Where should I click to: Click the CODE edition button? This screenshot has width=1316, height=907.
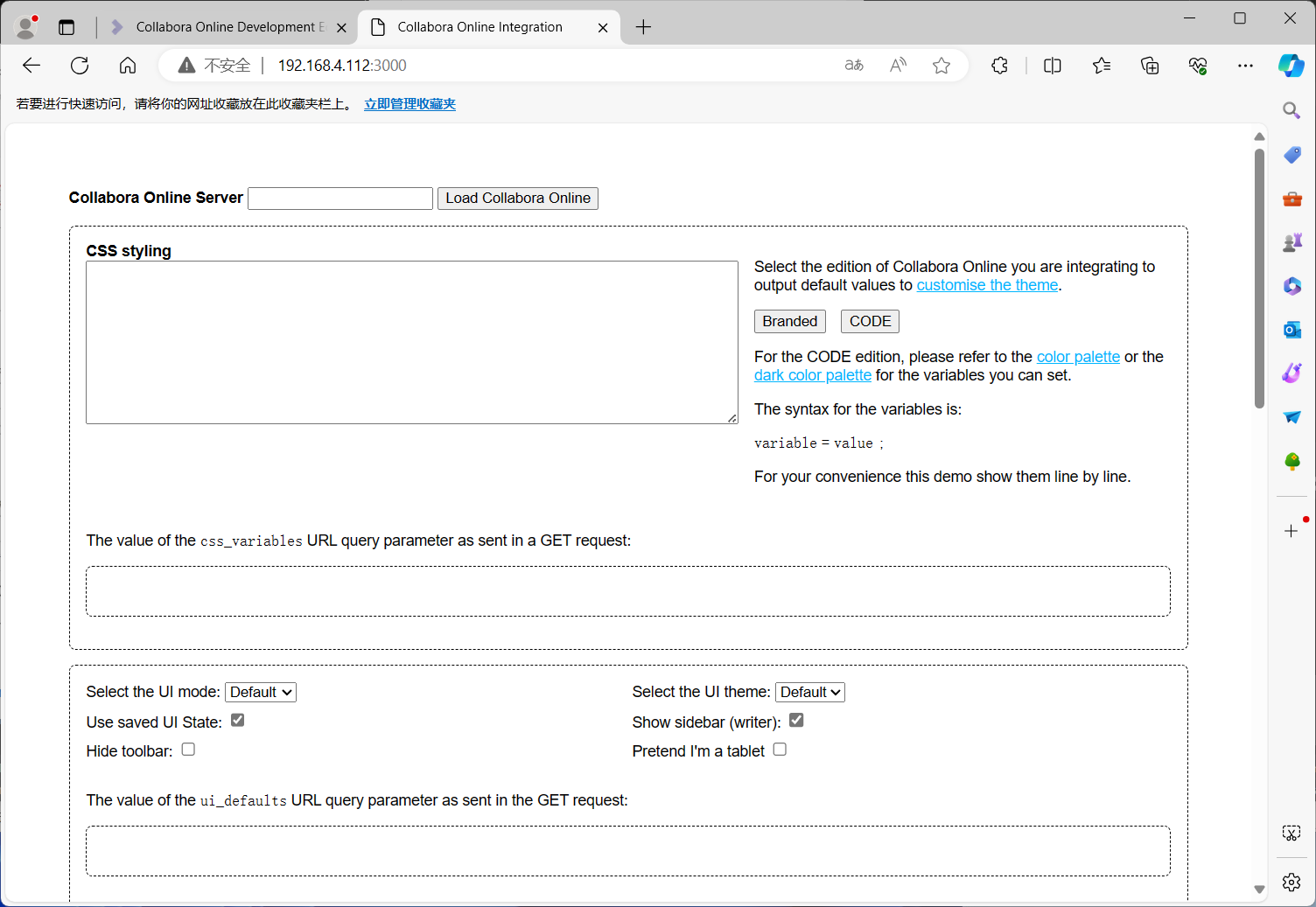[870, 322]
